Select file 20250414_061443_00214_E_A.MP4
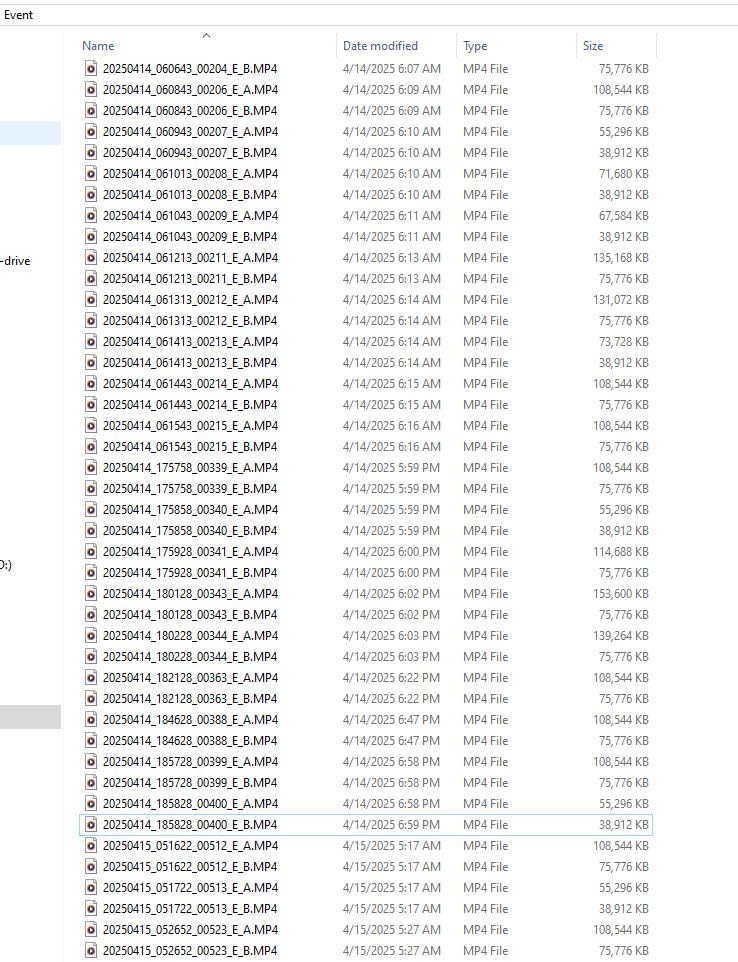The width and height of the screenshot is (738, 962). 190,384
